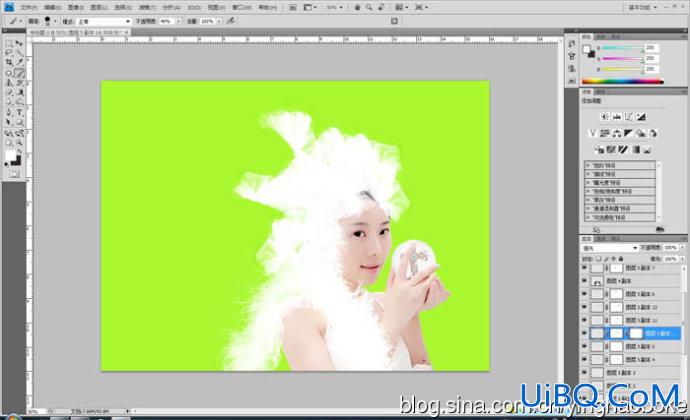Pick the Rotate View tool in application bar
The width and height of the screenshot is (690, 420).
381,7
